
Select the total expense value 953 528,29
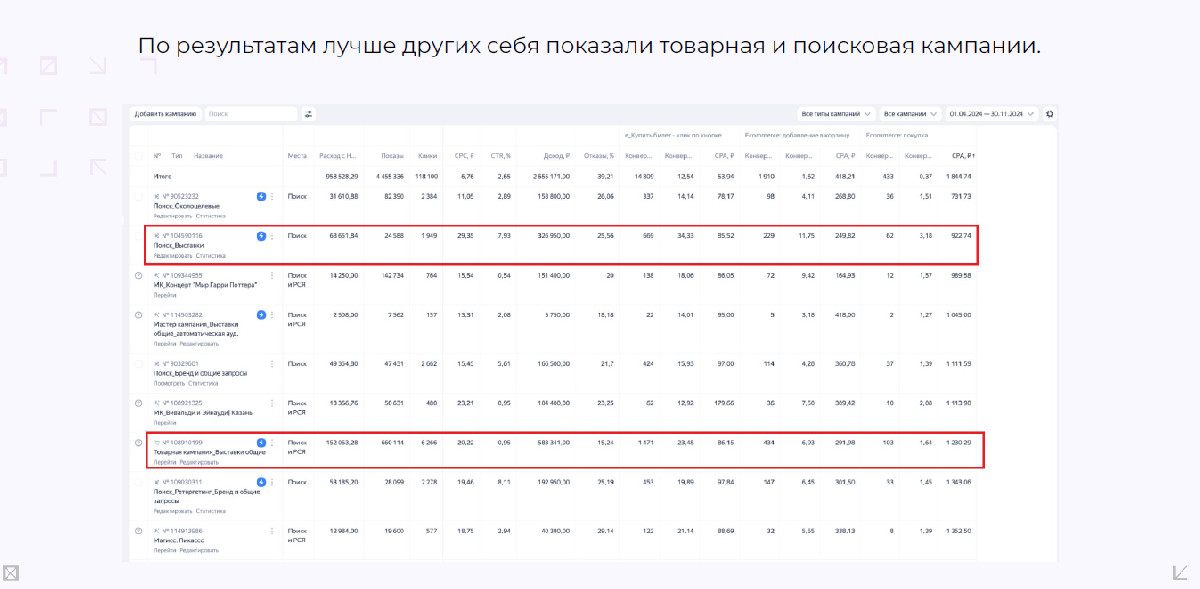coord(342,176)
